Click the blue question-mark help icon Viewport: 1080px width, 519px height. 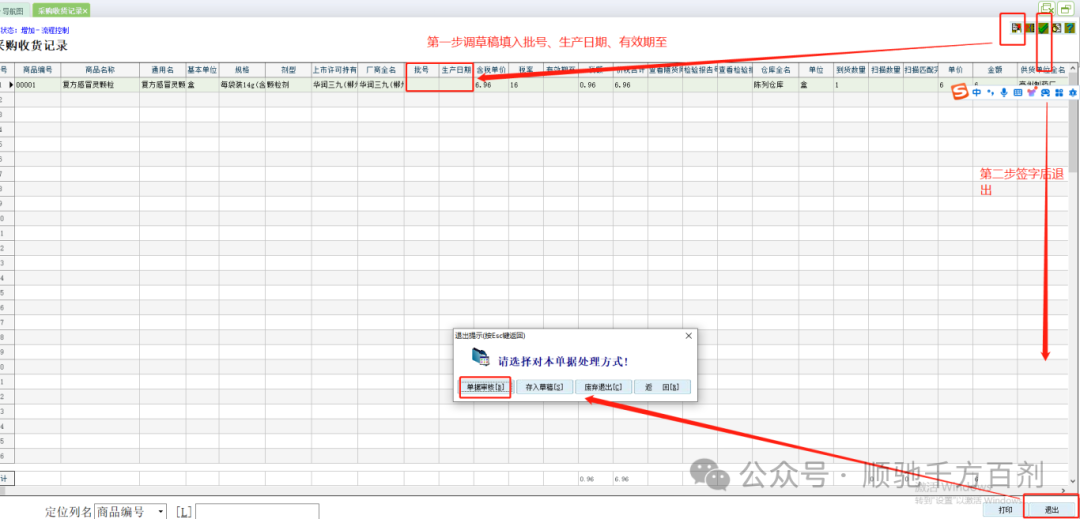click(x=1070, y=28)
